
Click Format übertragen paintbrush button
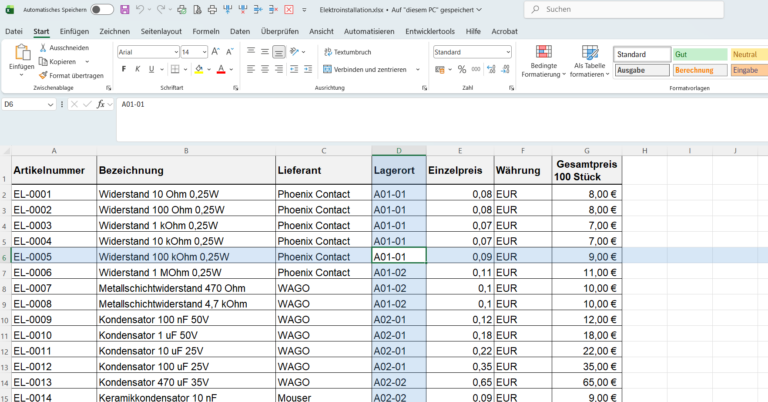point(72,75)
